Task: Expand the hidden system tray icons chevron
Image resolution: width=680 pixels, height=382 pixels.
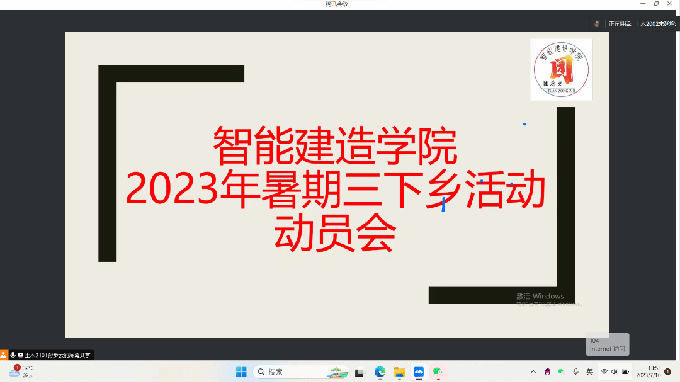Action: 533,372
